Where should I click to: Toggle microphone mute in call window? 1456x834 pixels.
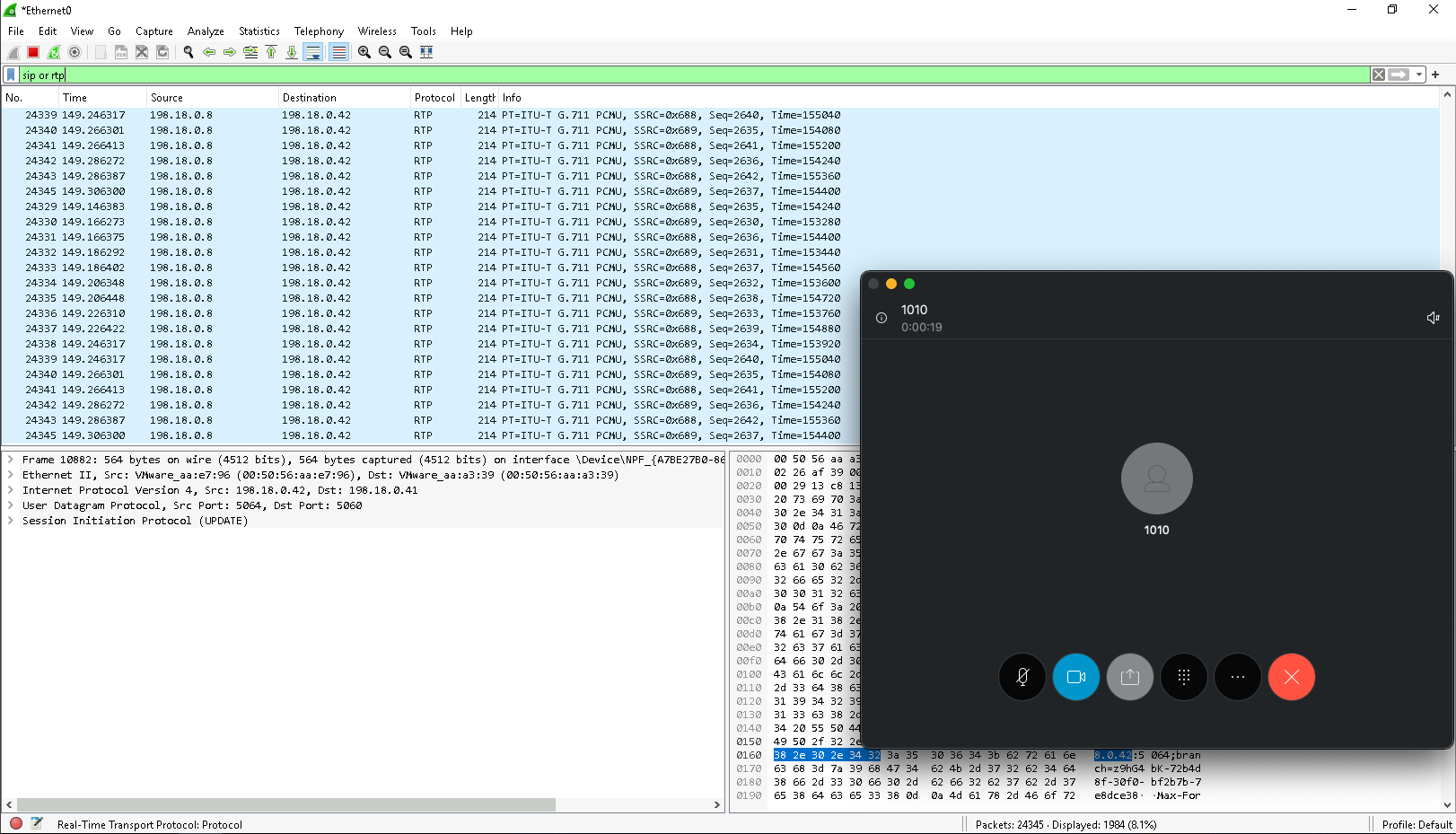click(x=1022, y=677)
